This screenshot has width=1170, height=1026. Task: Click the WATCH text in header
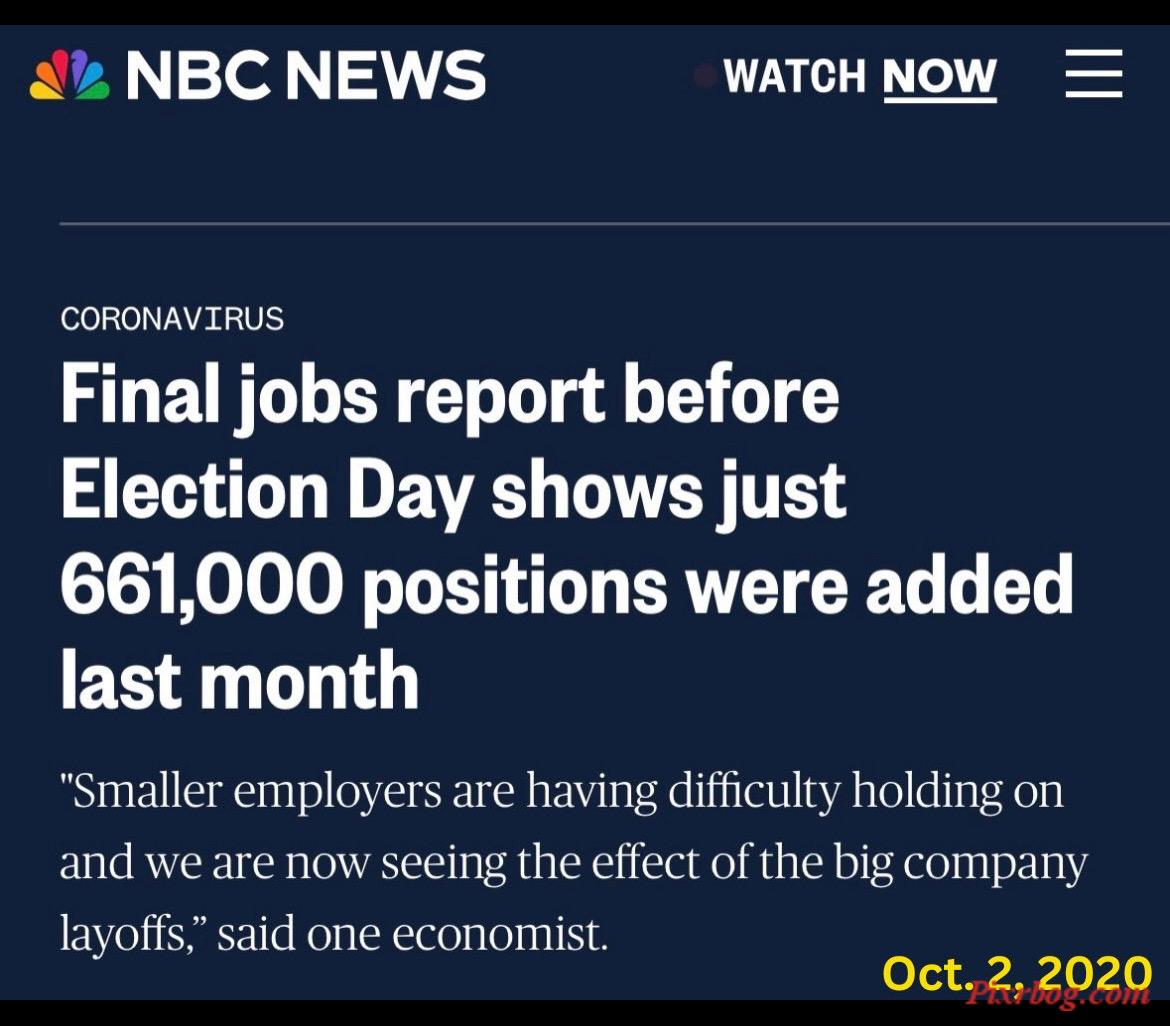[795, 76]
